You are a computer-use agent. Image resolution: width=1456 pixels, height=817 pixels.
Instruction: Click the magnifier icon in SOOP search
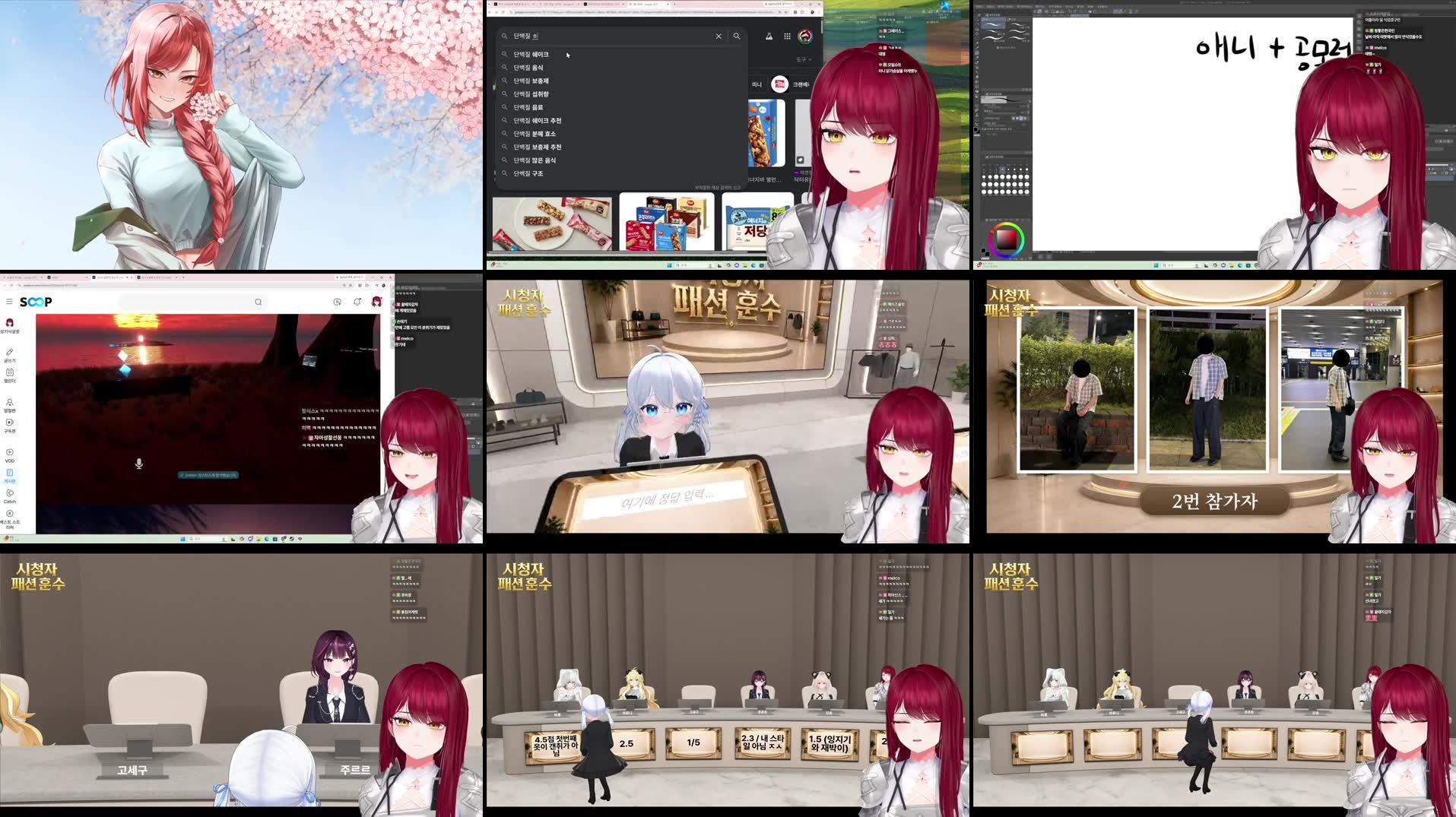(x=259, y=302)
